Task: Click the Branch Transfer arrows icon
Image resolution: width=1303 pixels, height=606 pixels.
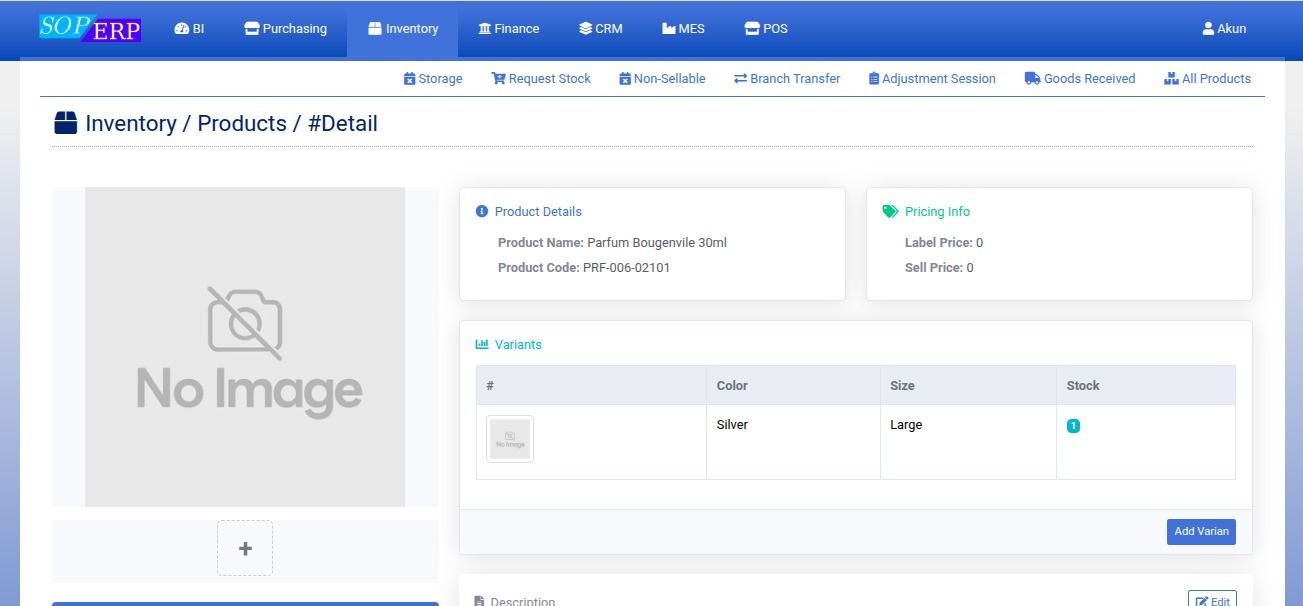Action: [740, 78]
